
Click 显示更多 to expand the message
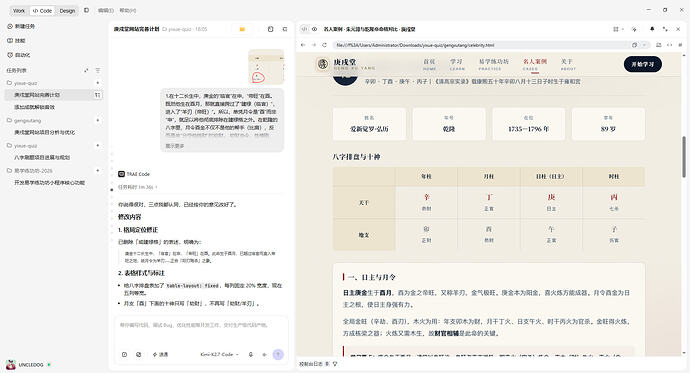point(175,146)
